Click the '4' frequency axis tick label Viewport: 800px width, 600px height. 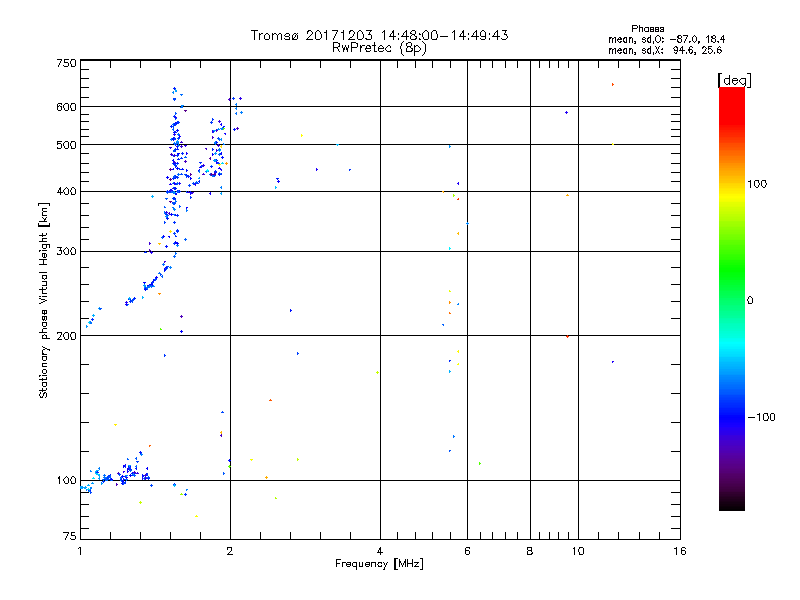pos(380,551)
